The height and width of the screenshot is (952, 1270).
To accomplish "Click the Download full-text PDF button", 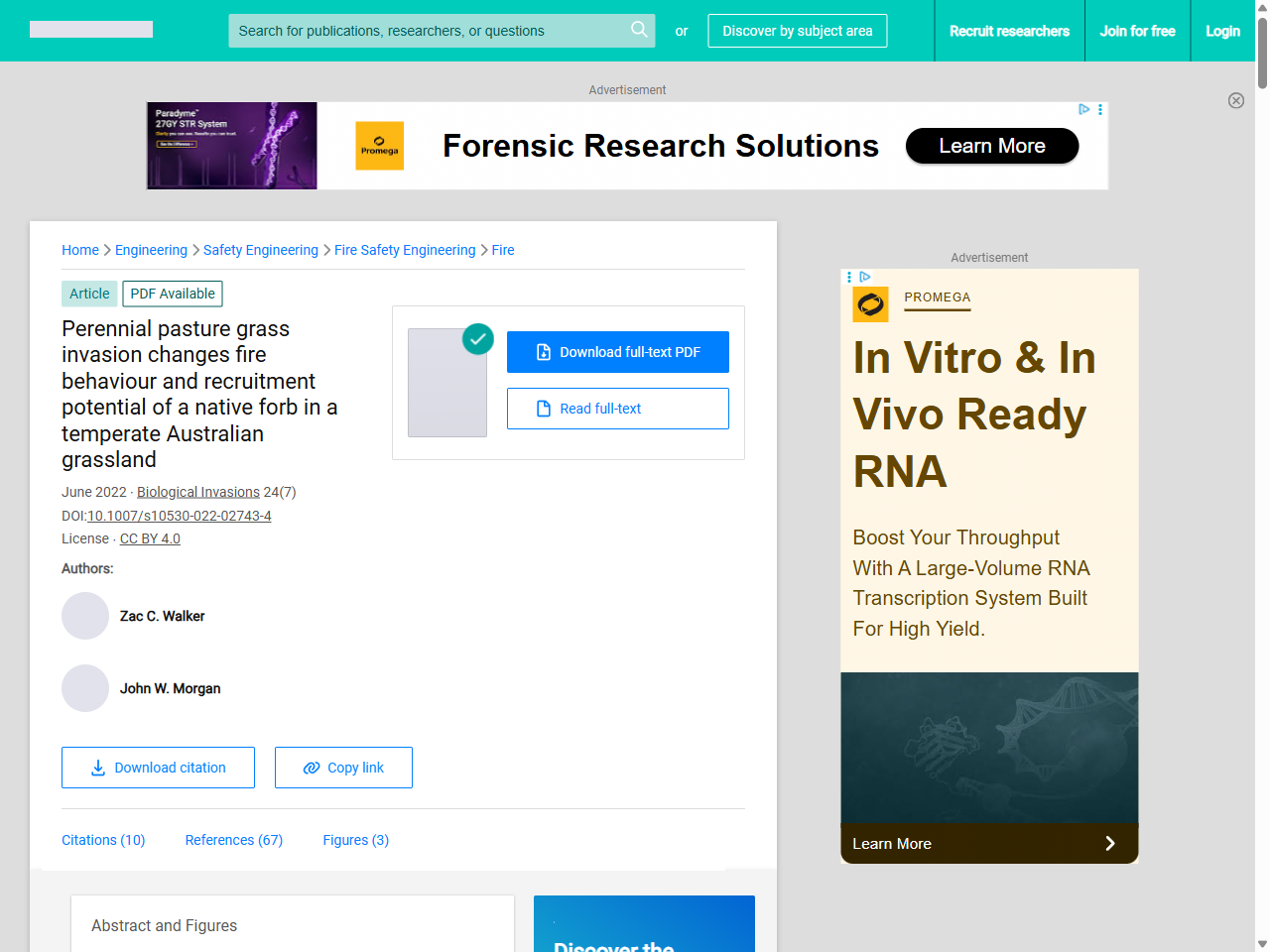I will [617, 352].
